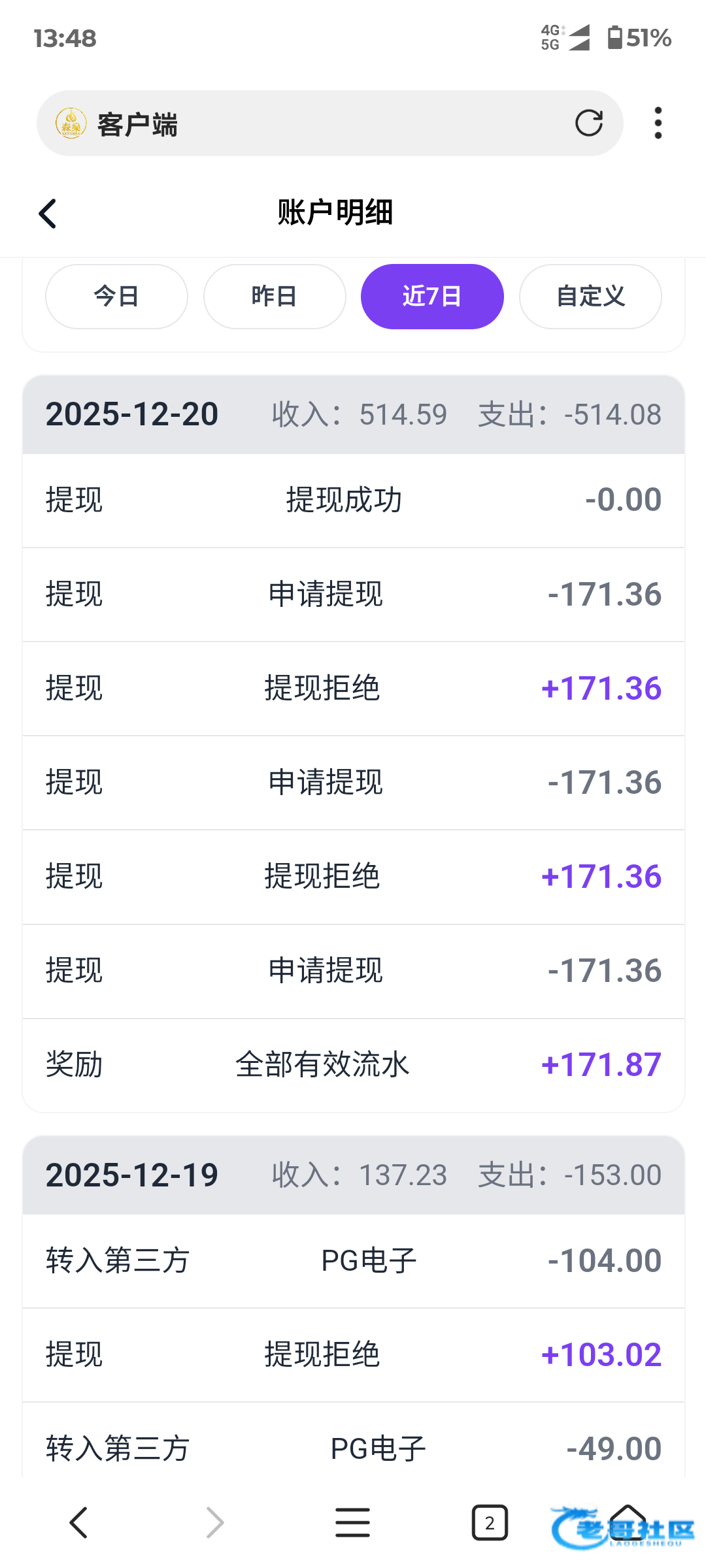Go to the browser home page
The width and height of the screenshot is (706, 1568).
[x=628, y=1523]
